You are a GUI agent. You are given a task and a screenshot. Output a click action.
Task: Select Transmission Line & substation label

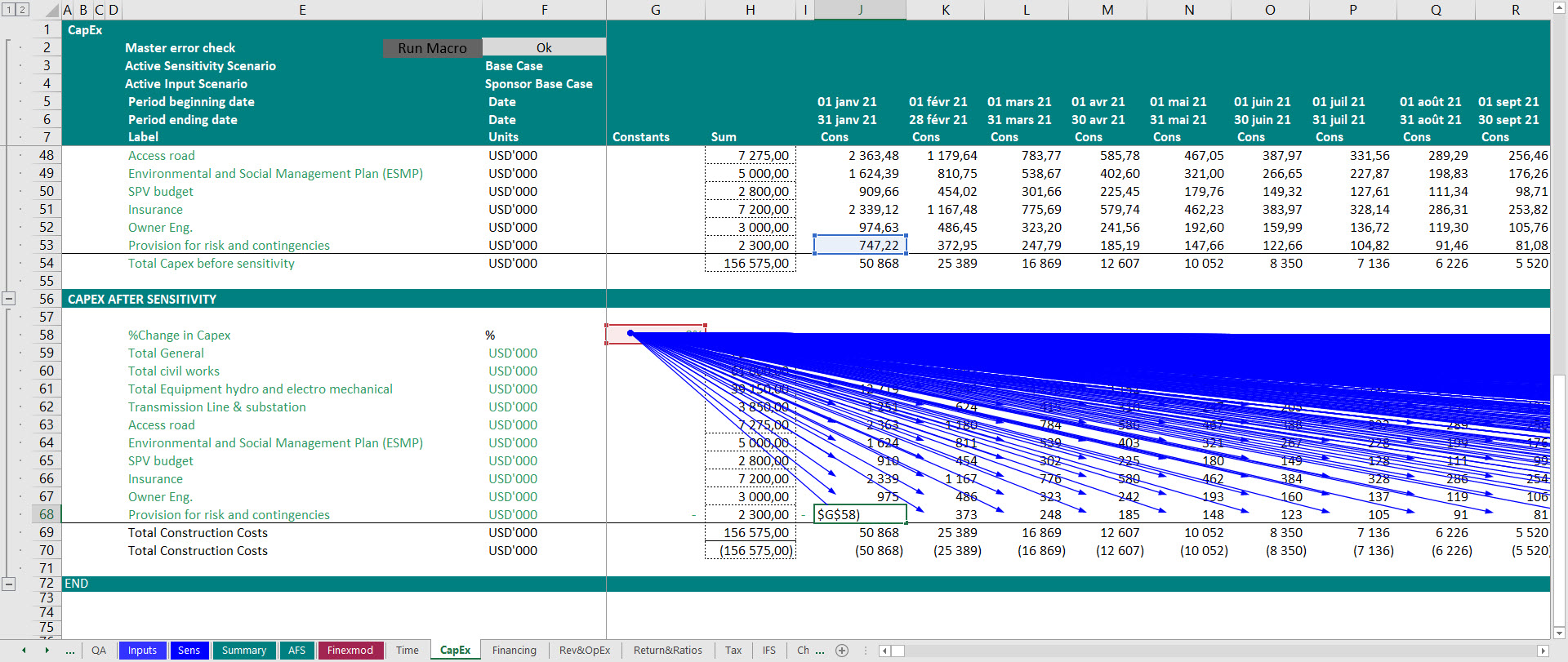coord(216,407)
